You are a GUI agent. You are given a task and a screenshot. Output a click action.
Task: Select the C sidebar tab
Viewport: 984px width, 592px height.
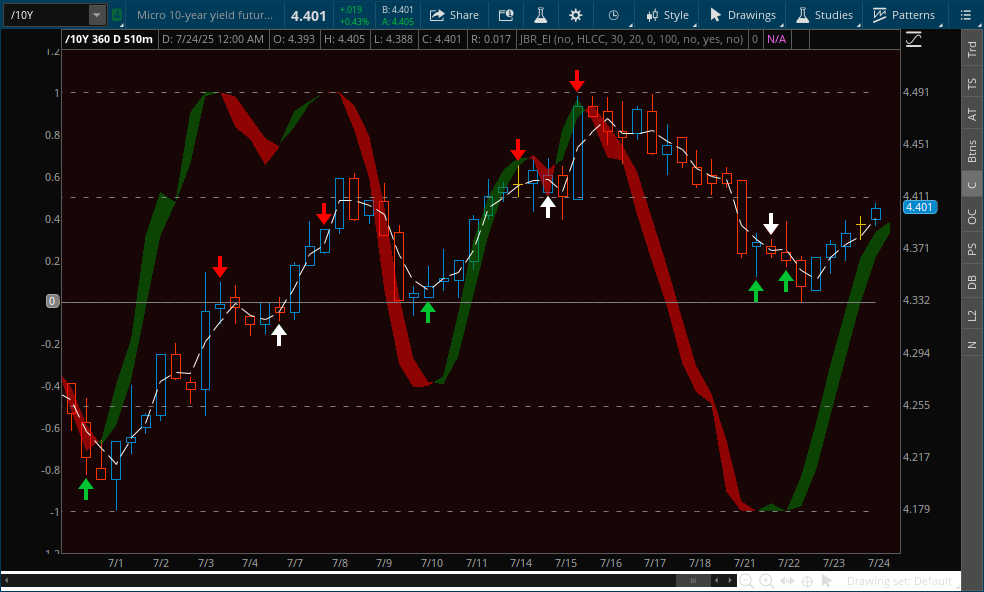tap(972, 185)
